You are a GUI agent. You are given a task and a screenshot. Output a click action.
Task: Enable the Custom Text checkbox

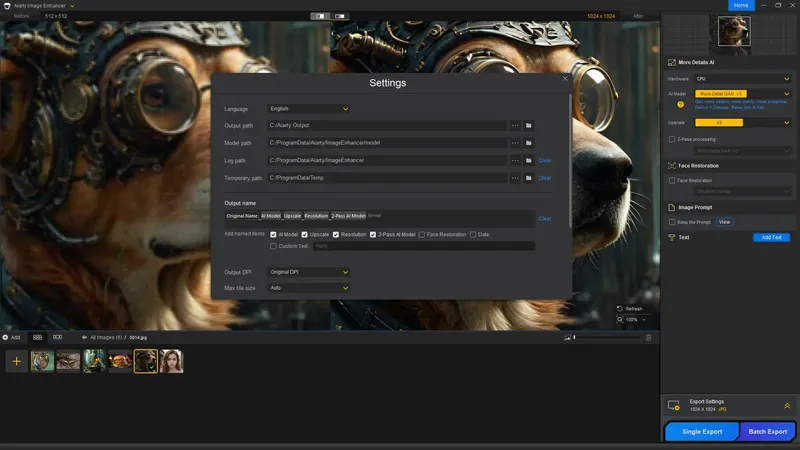pos(273,246)
